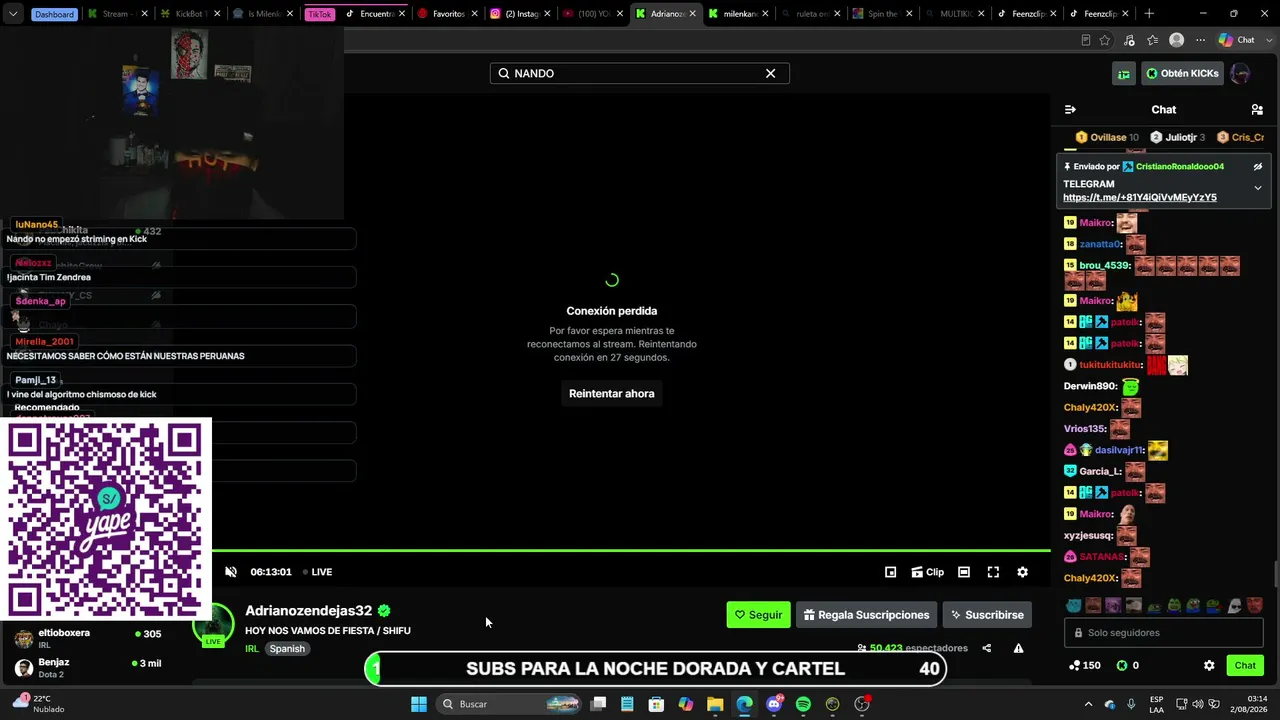Open the Adrianozendejas32 channel name
Viewport: 1280px width, 720px height.
click(x=309, y=611)
